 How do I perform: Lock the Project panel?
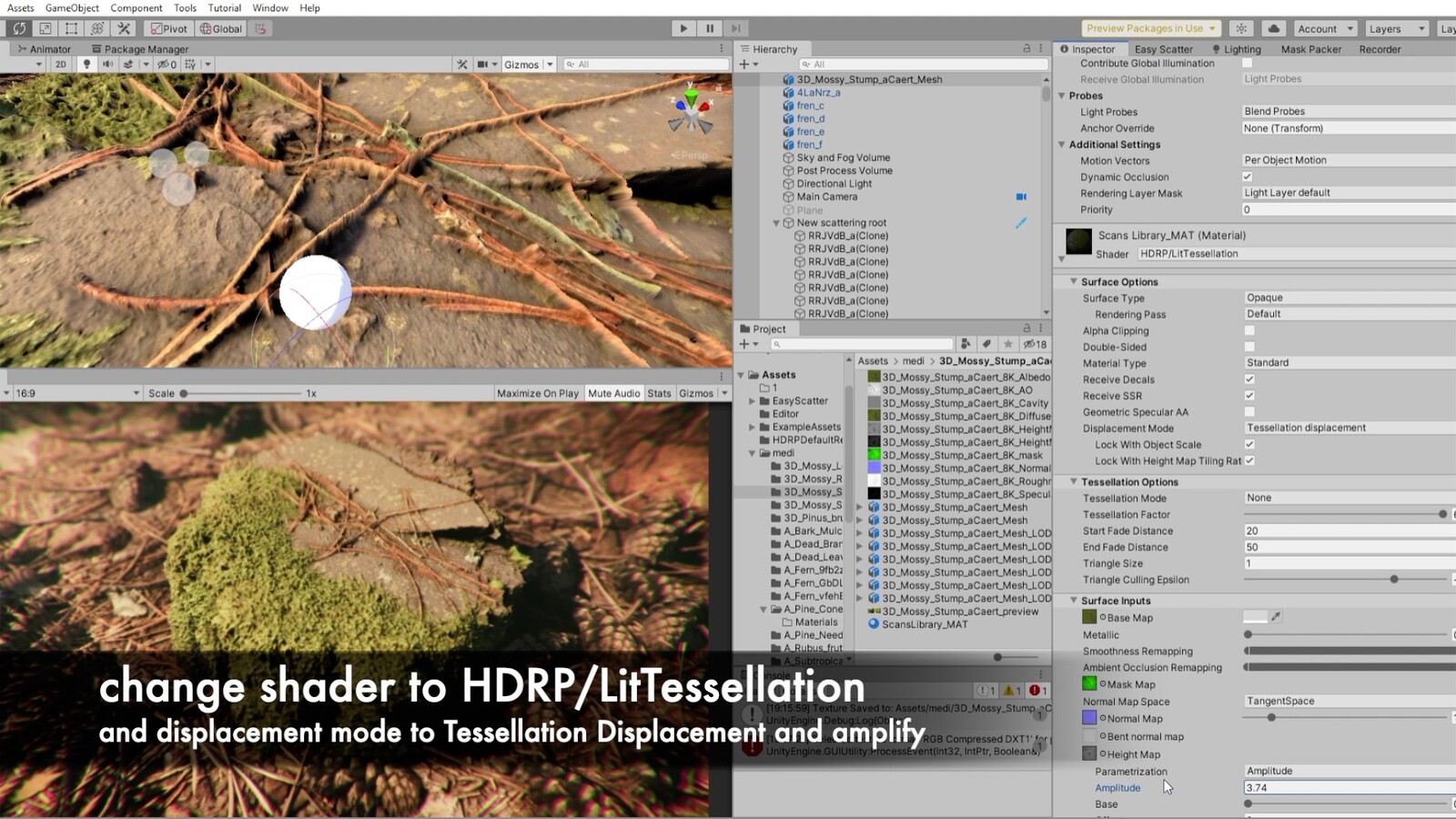pyautogui.click(x=1026, y=329)
